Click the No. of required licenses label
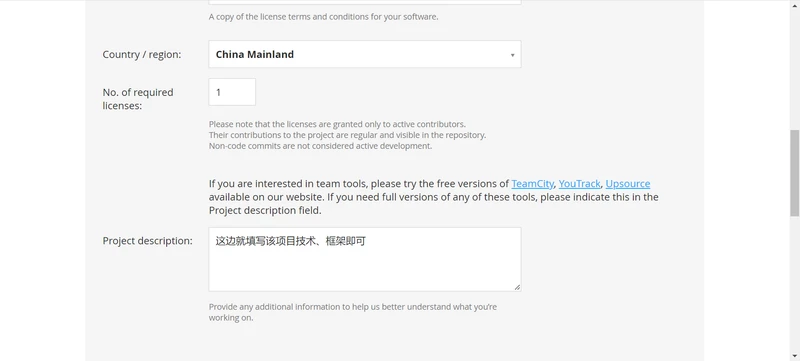 [x=138, y=99]
